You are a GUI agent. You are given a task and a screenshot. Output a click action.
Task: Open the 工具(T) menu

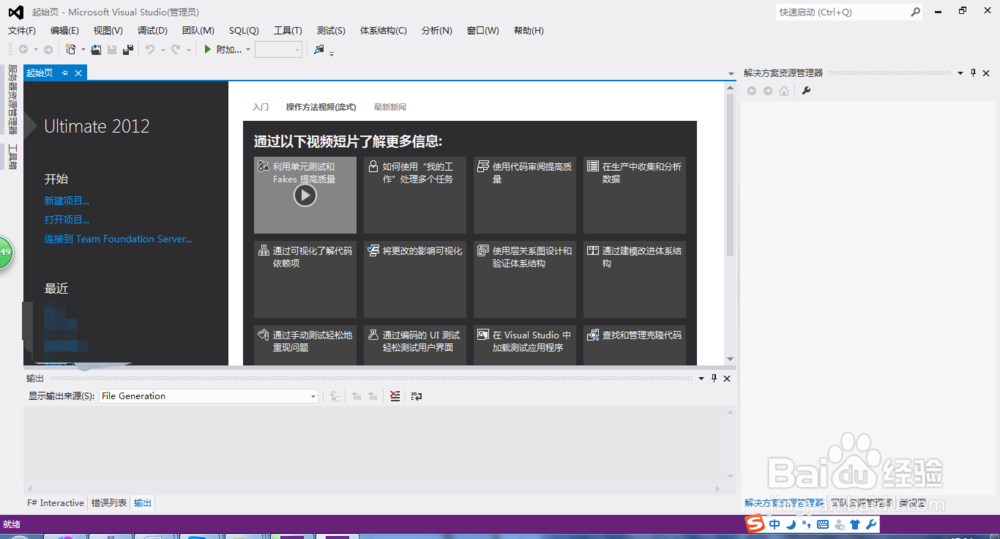[x=288, y=31]
